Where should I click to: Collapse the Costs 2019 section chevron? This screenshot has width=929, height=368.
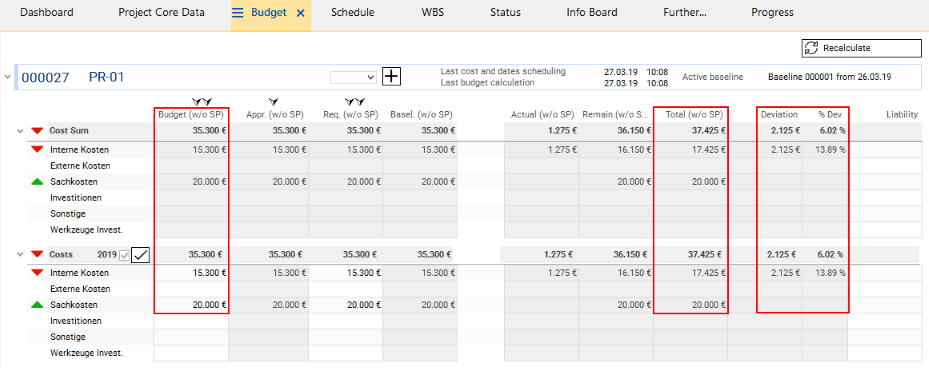coord(20,254)
